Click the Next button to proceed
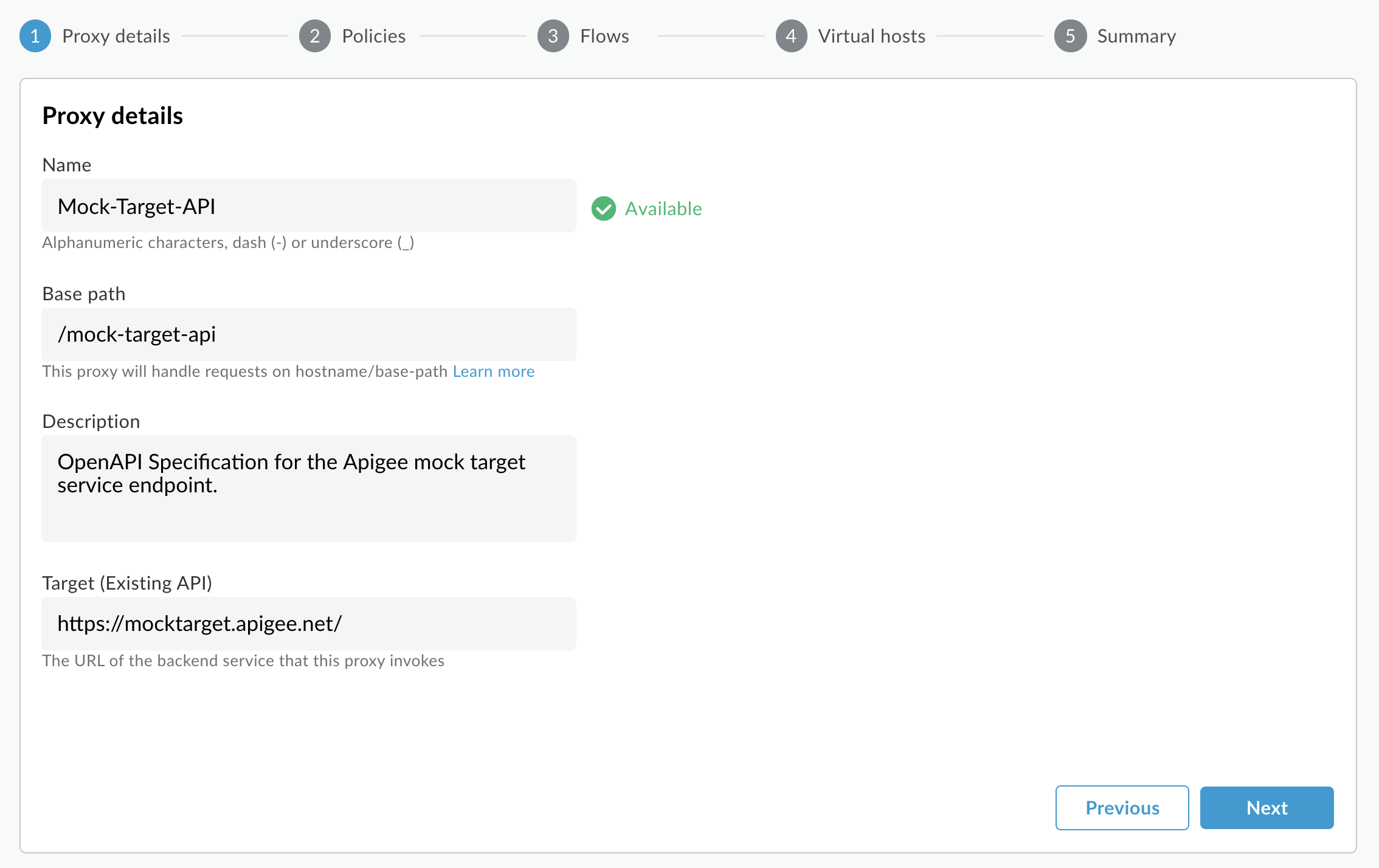Image resolution: width=1379 pixels, height=868 pixels. tap(1267, 807)
